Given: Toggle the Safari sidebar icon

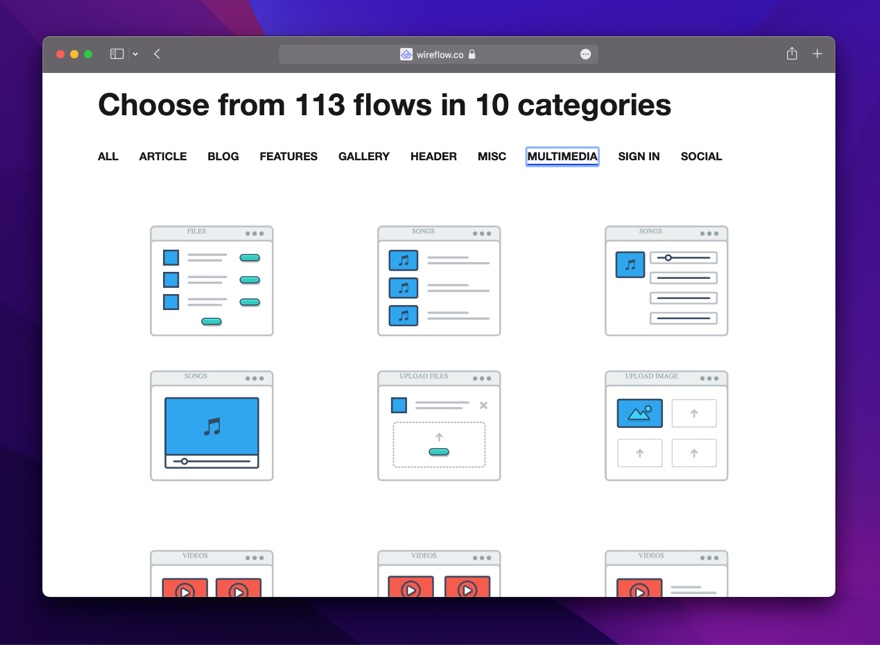Looking at the screenshot, I should [117, 54].
